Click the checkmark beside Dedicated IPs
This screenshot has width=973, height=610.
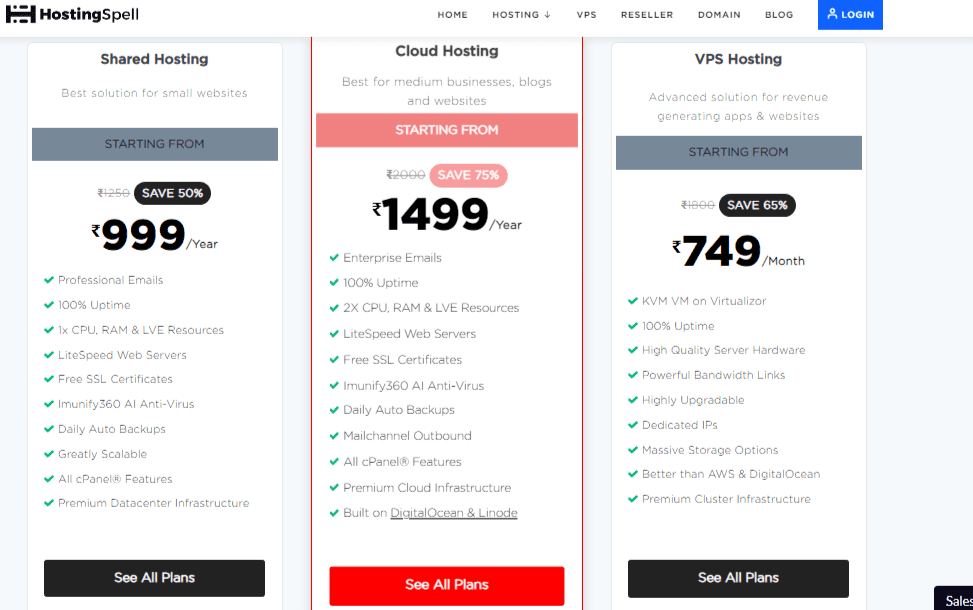pos(633,425)
